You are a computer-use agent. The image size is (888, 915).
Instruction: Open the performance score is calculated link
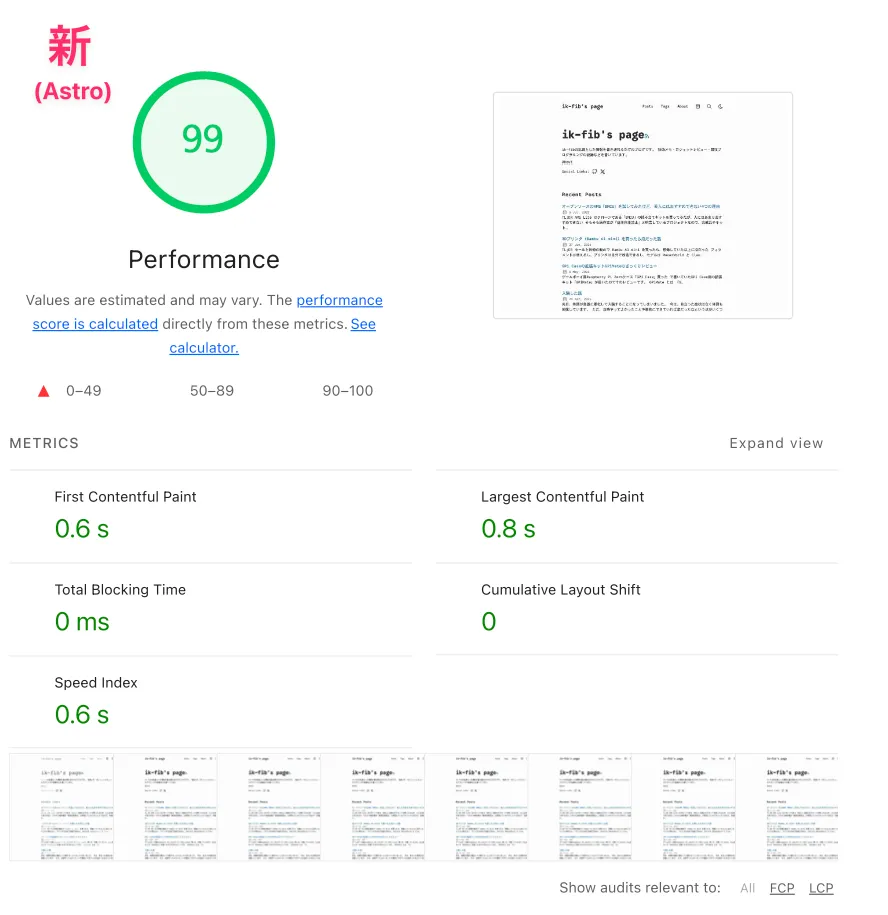click(x=208, y=312)
